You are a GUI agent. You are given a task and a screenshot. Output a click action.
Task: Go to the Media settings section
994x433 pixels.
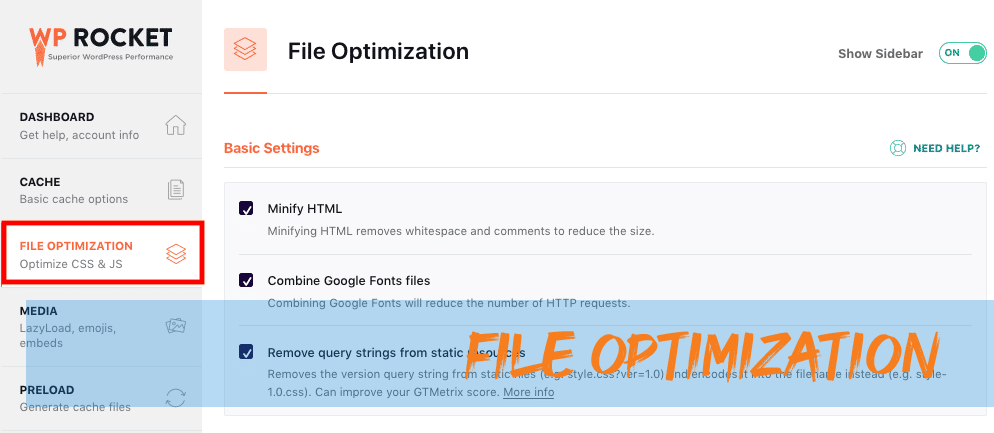tap(101, 326)
